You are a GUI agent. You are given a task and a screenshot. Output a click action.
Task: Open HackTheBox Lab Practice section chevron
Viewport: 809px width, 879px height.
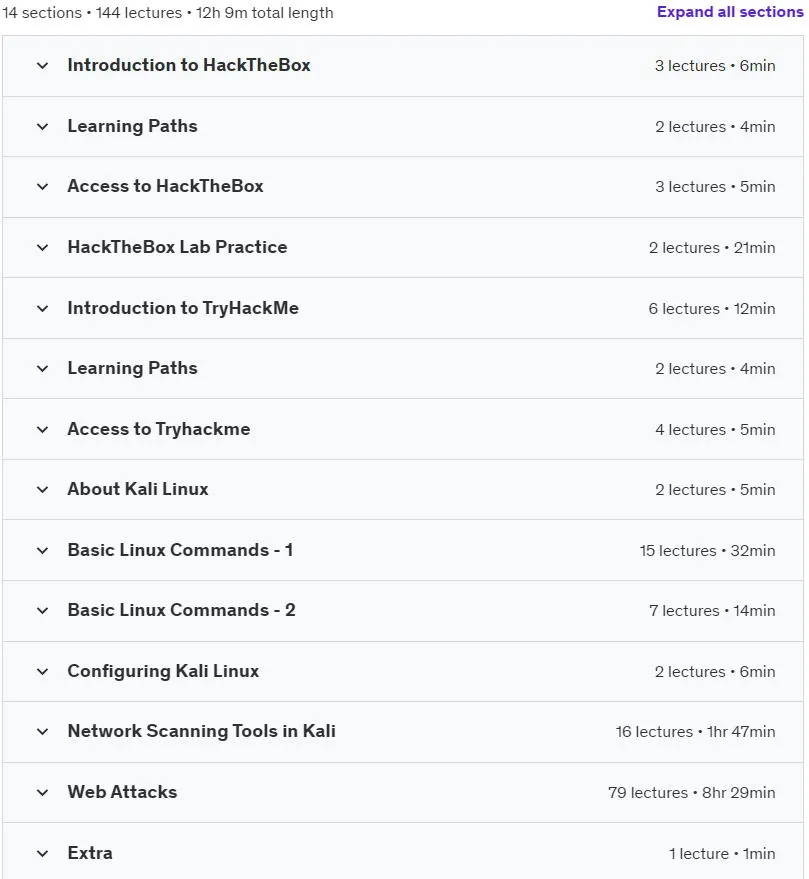pyautogui.click(x=42, y=247)
